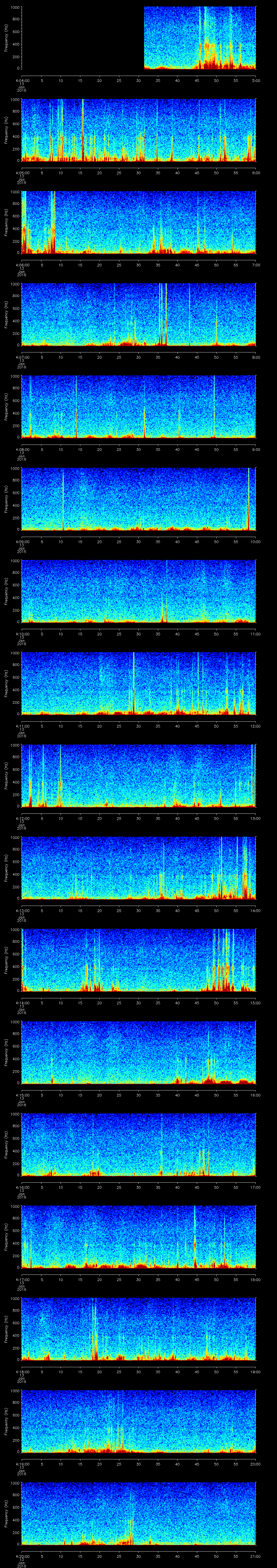Click the 21:00 end label of final spectrogram
The height and width of the screenshot is (1568, 277).
[x=256, y=1556]
